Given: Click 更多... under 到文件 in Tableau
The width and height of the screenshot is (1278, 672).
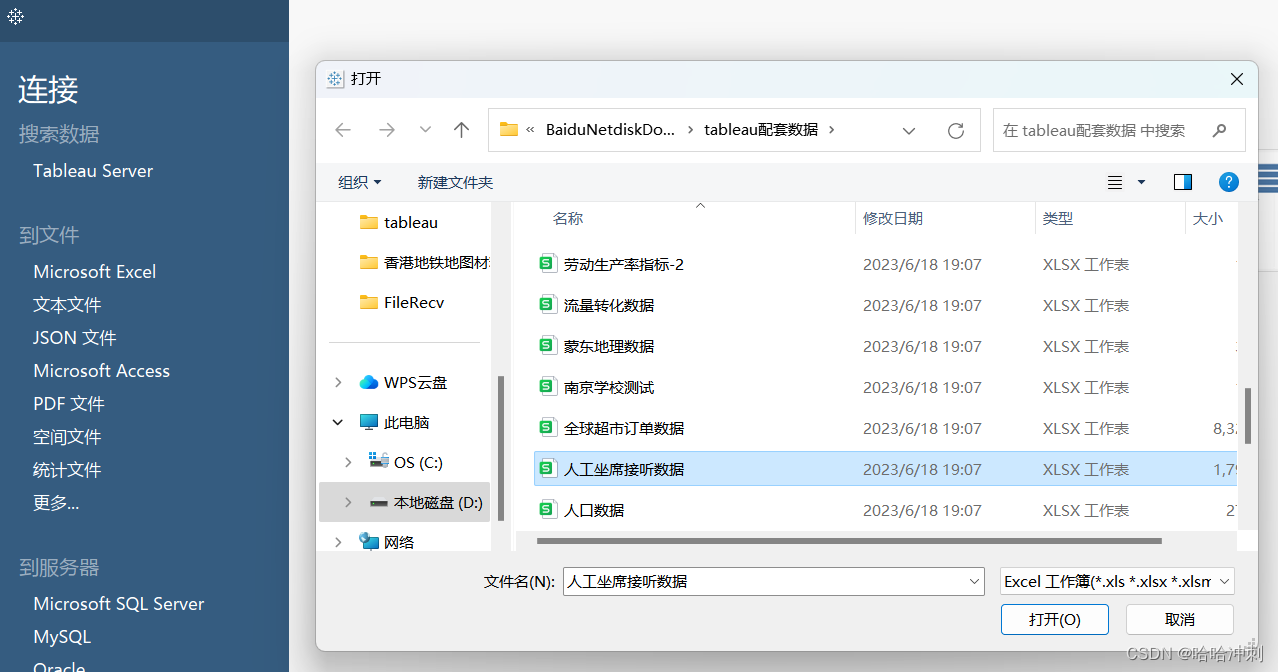Looking at the screenshot, I should pyautogui.click(x=56, y=503).
